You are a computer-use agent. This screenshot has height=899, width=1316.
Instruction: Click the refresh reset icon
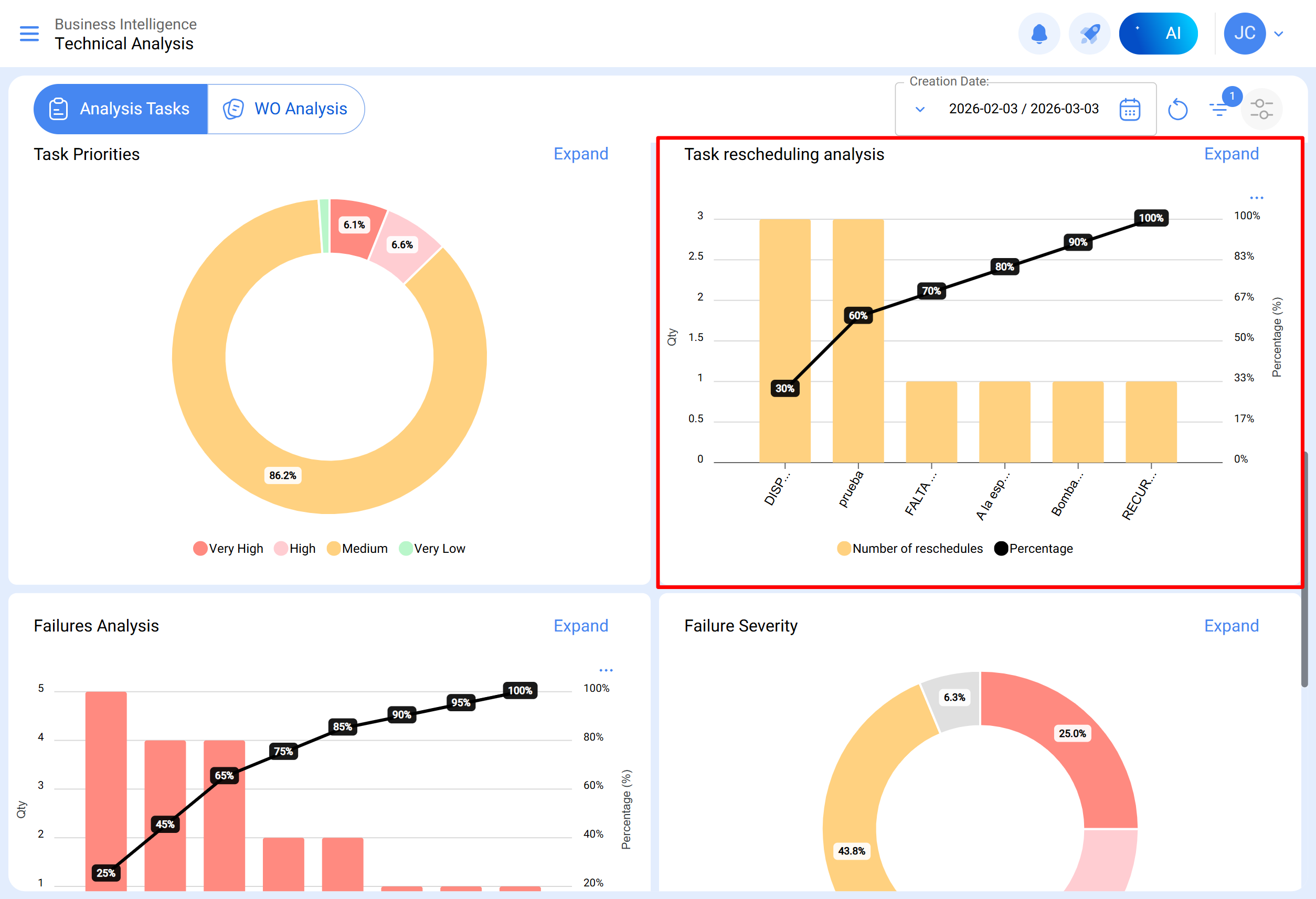[1177, 109]
